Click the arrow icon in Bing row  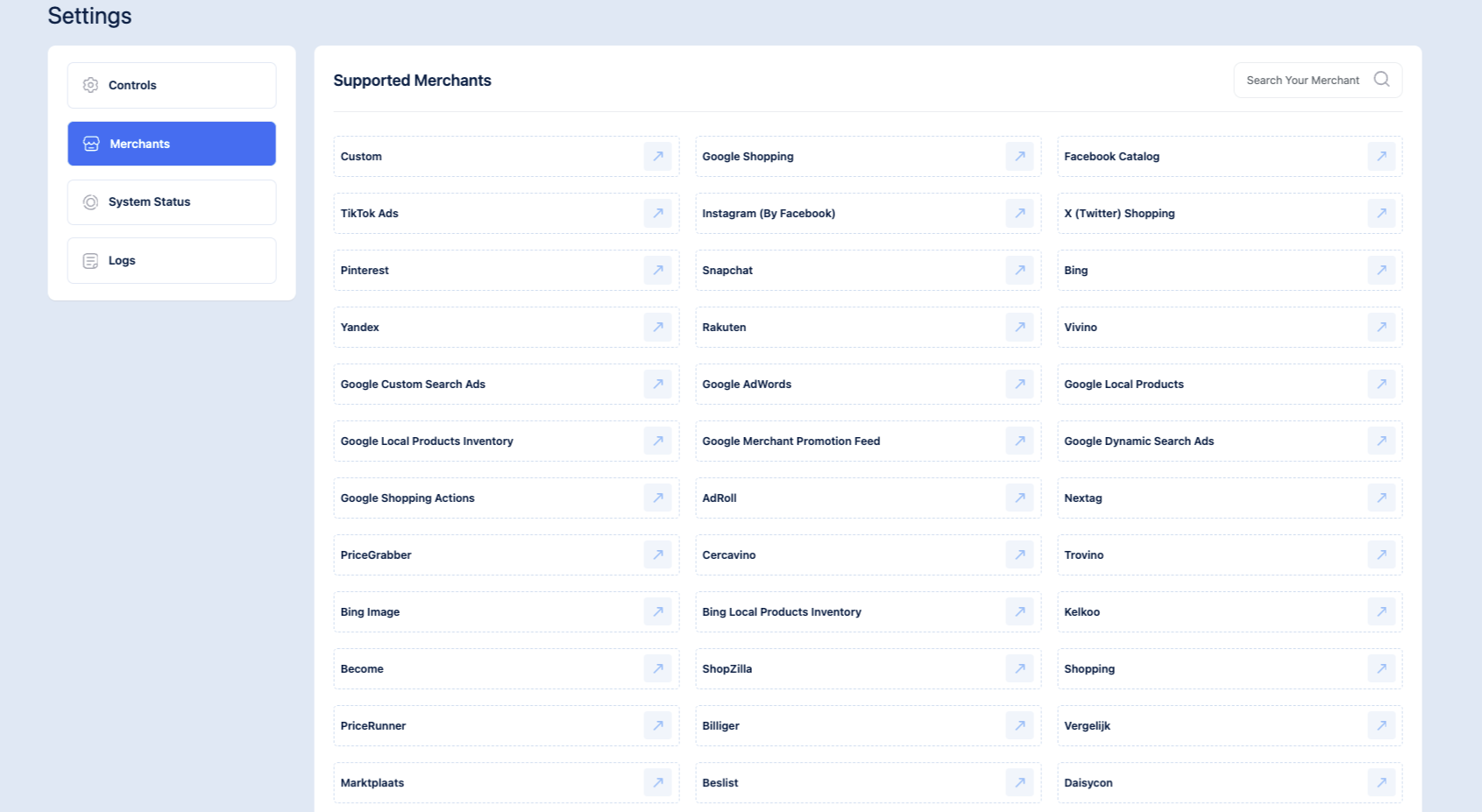(1381, 270)
